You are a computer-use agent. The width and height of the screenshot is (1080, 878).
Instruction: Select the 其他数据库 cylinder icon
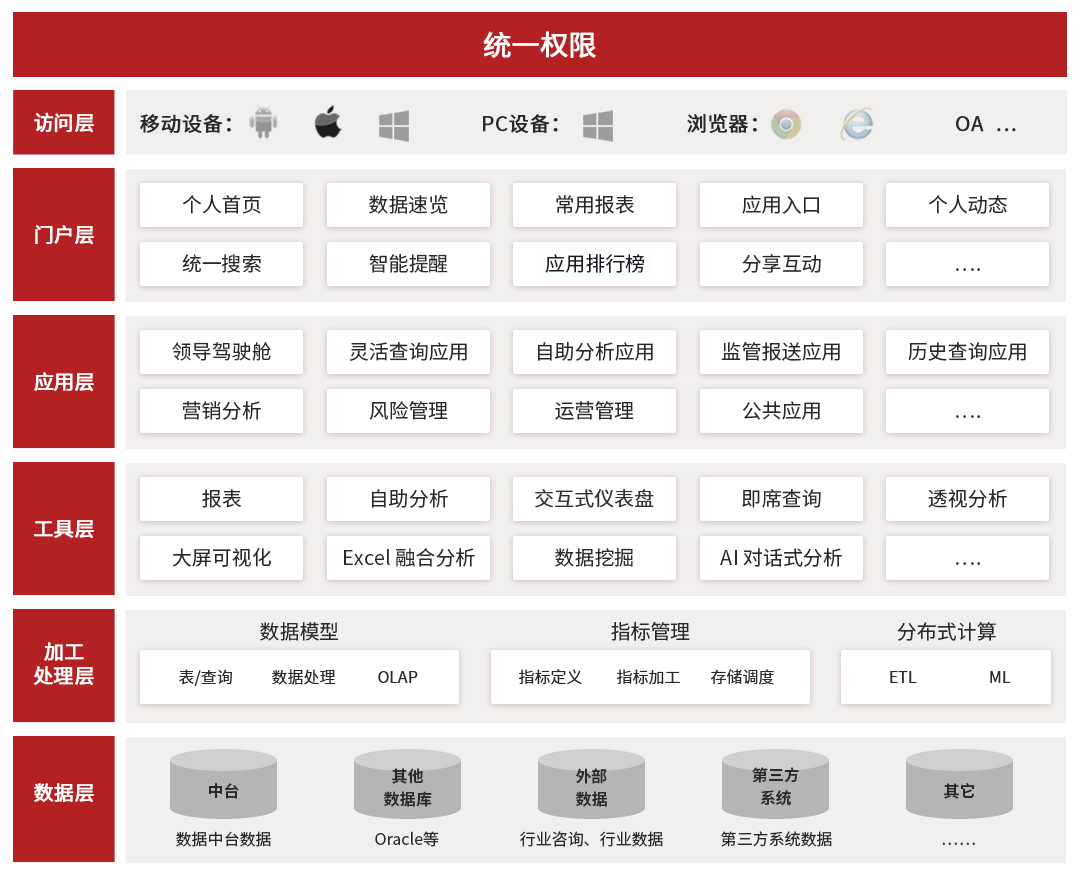[407, 785]
